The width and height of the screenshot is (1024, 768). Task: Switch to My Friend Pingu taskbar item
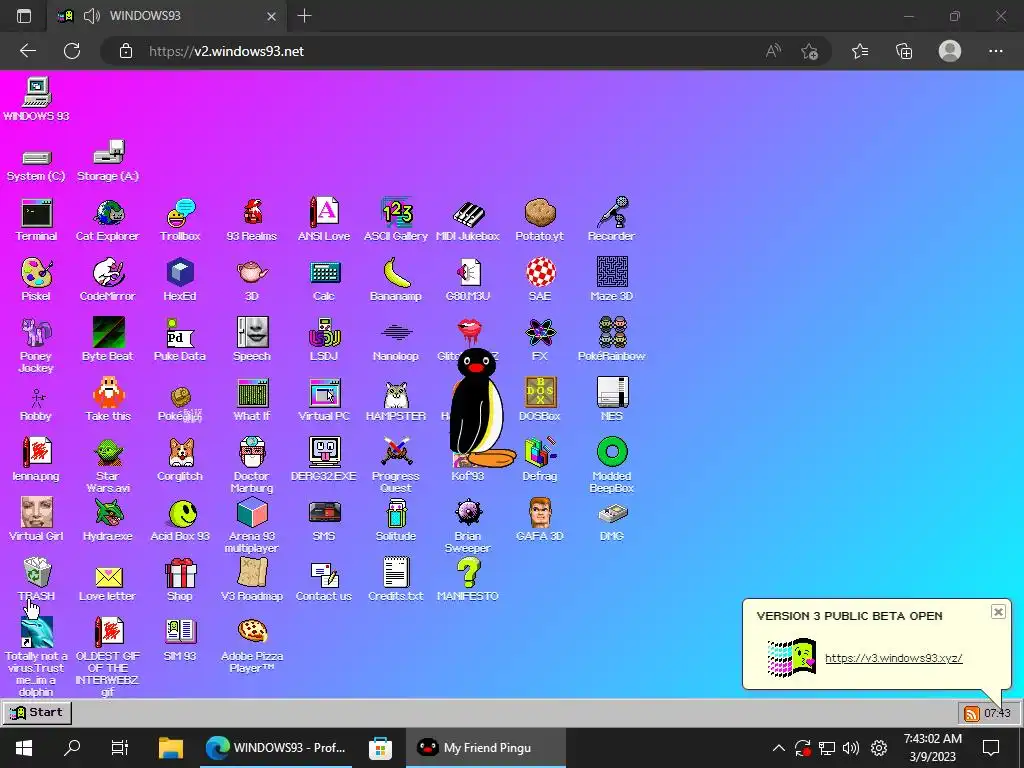coord(485,748)
